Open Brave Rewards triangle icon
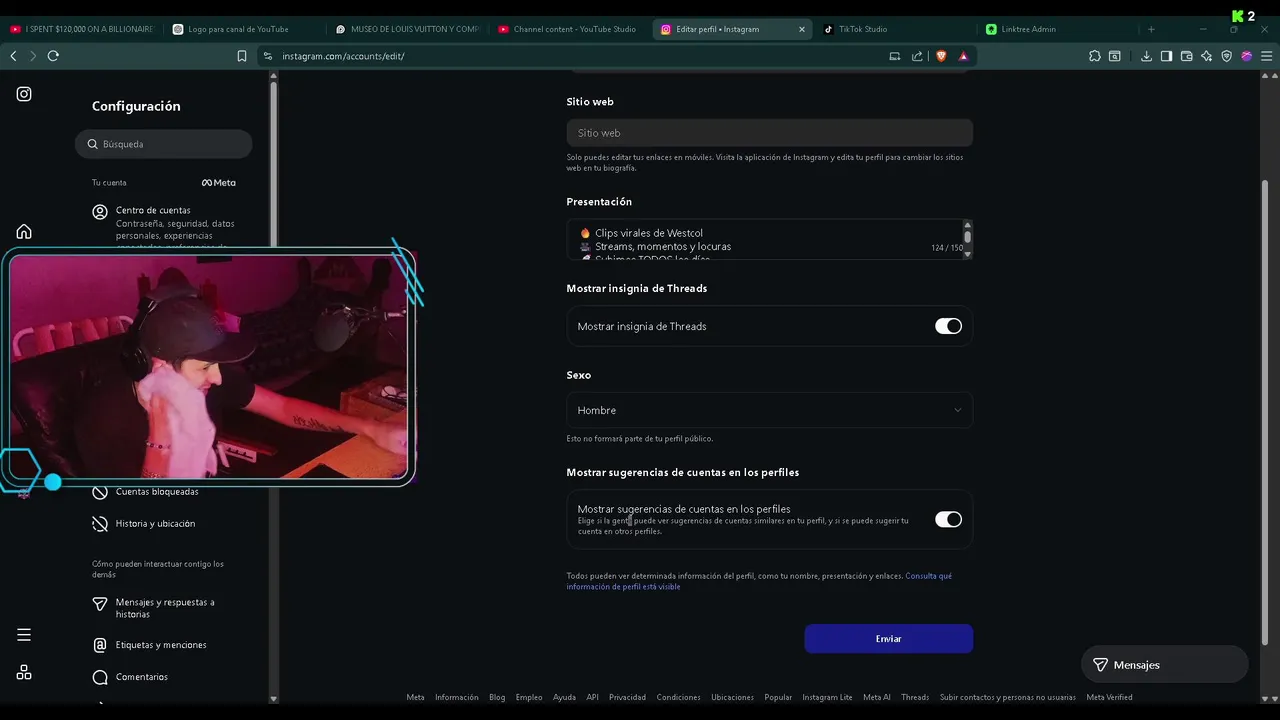This screenshot has width=1280, height=720. [963, 56]
